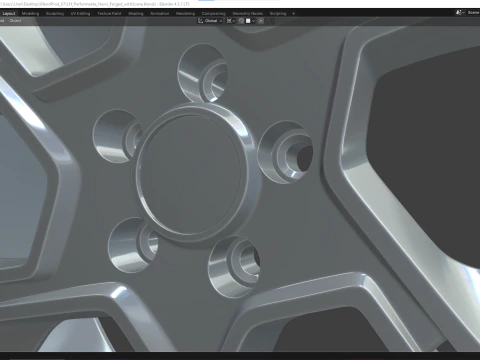Open the proportional editing falloff dropdown

coord(270,21)
